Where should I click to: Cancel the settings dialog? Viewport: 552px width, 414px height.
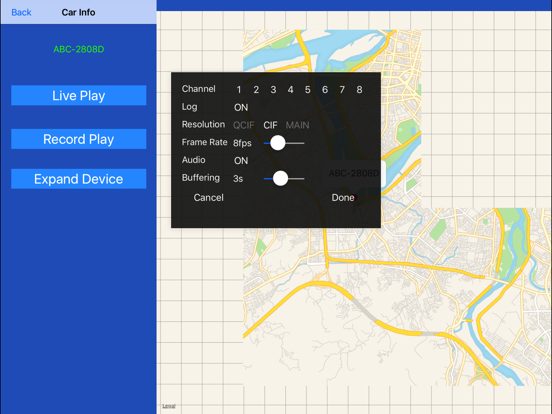[x=208, y=197]
